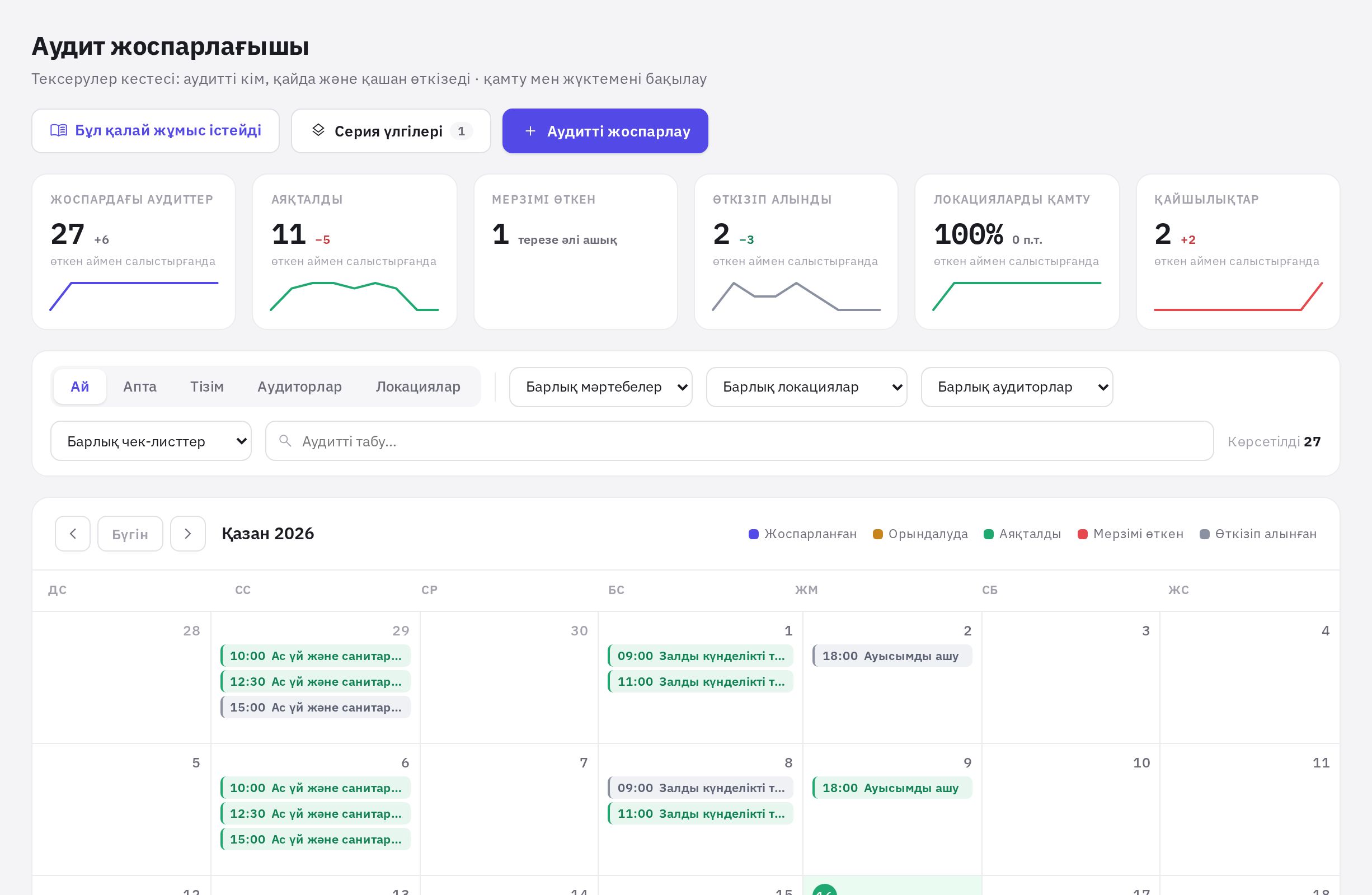Go to previous month with left chevron
Image resolution: width=1372 pixels, height=895 pixels.
tap(73, 534)
